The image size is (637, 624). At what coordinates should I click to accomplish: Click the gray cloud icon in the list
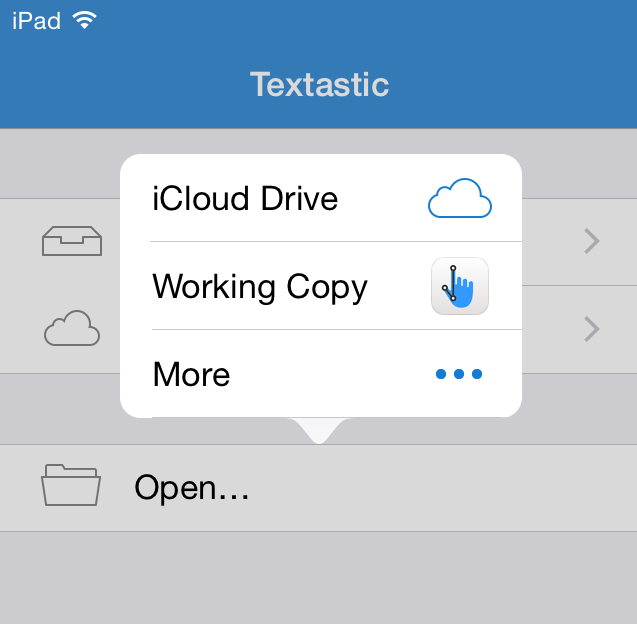pyautogui.click(x=72, y=328)
